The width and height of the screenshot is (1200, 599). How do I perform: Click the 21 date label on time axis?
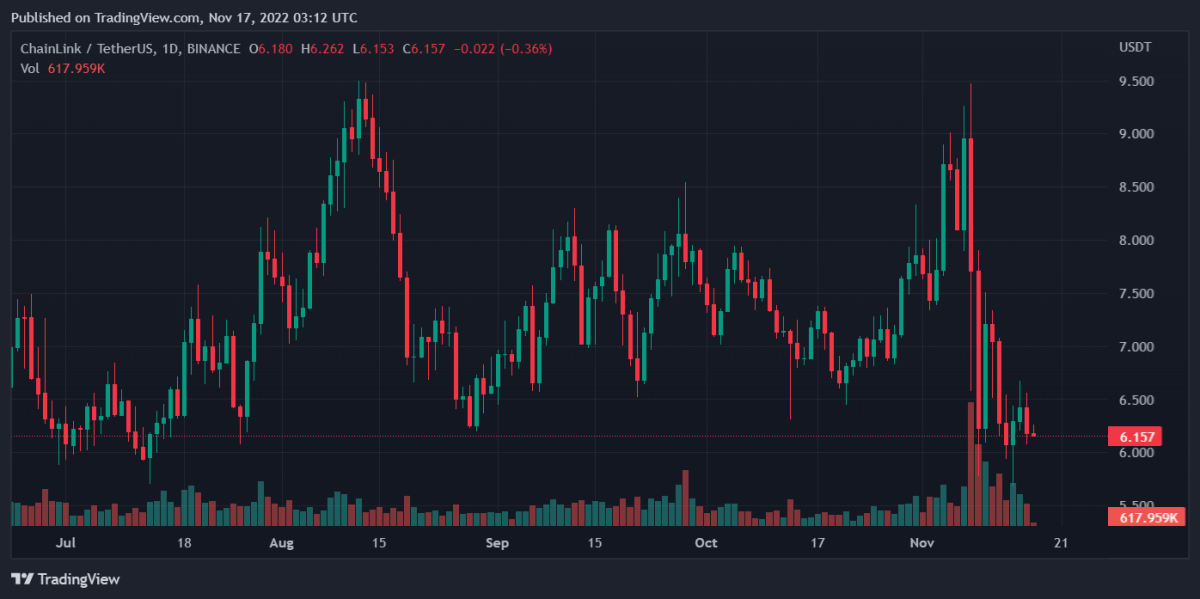click(1061, 543)
